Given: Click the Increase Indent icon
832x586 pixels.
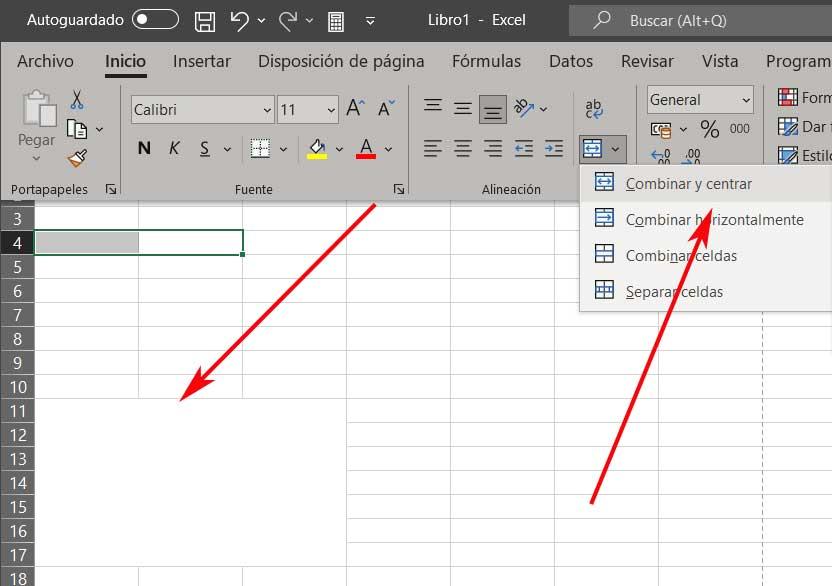Looking at the screenshot, I should click(x=554, y=149).
